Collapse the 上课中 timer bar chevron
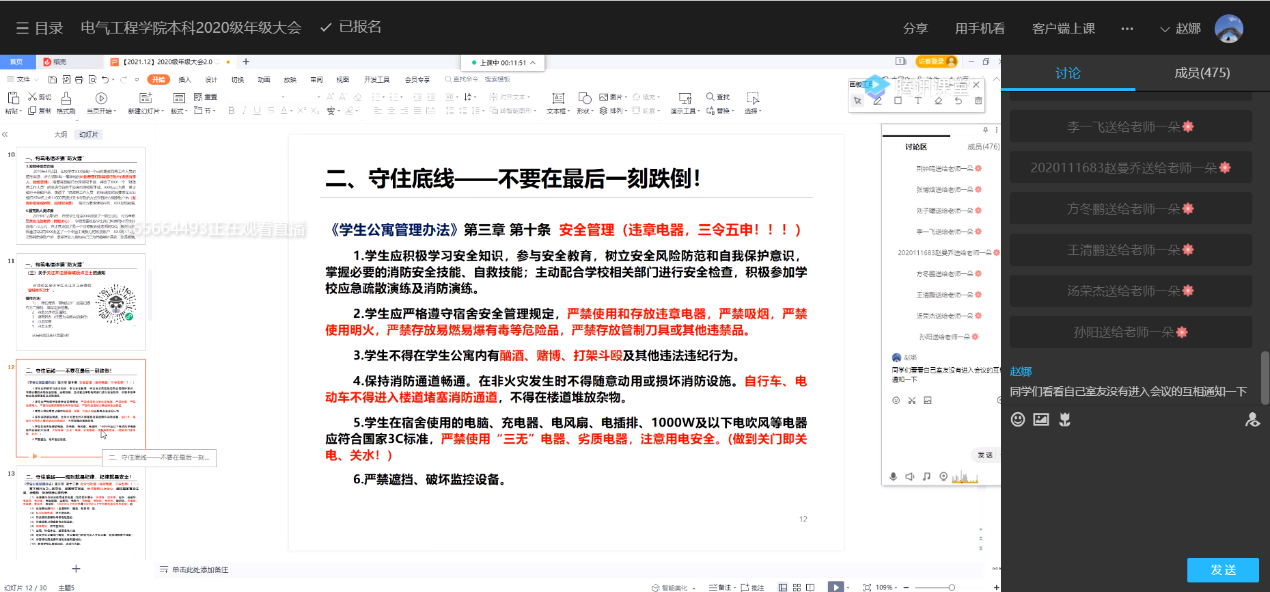 pos(533,63)
